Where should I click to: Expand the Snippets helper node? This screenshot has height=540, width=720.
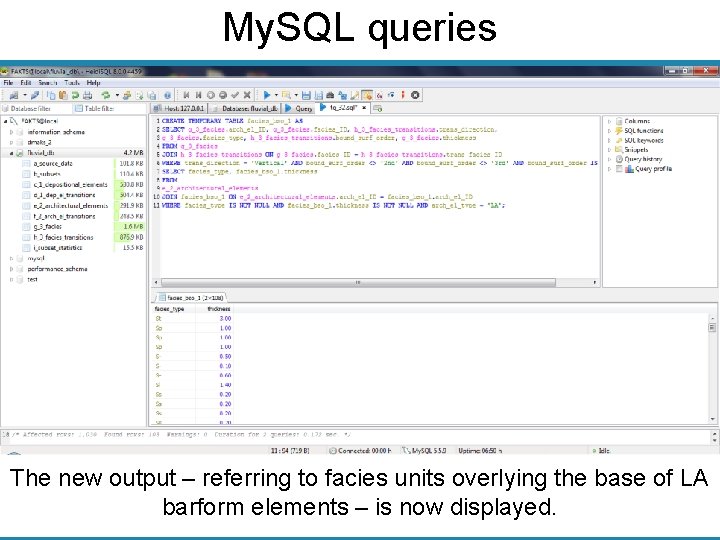coord(609,150)
